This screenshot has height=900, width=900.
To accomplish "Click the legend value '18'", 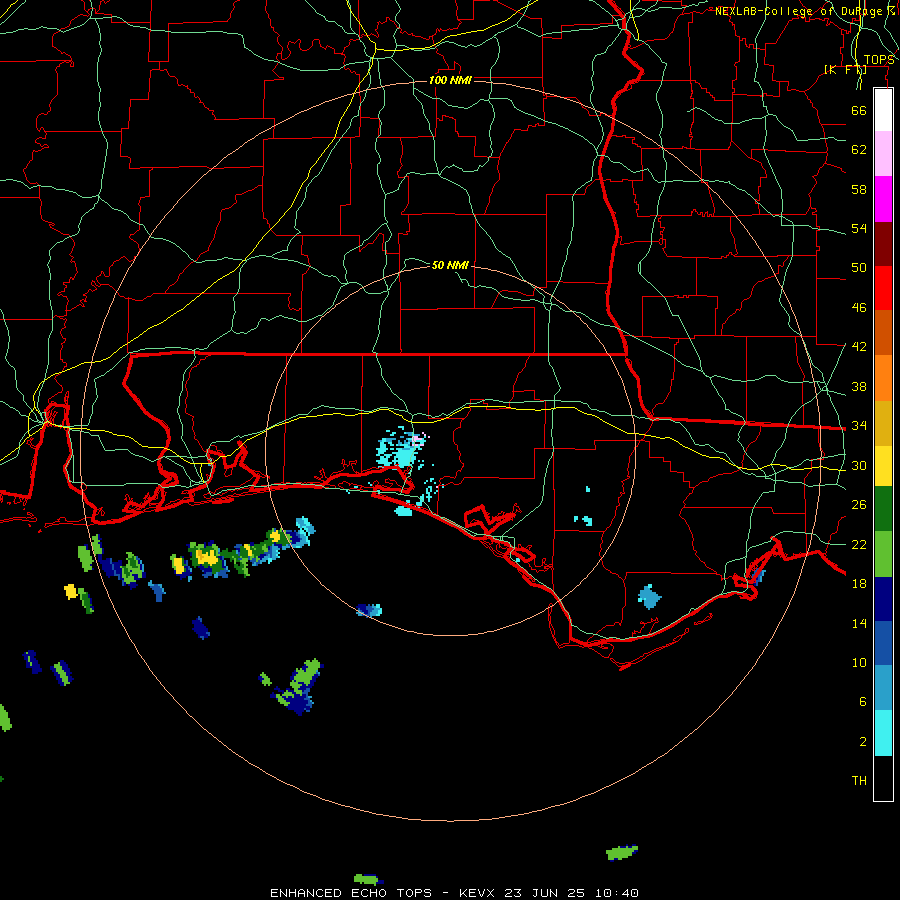I will [x=859, y=584].
